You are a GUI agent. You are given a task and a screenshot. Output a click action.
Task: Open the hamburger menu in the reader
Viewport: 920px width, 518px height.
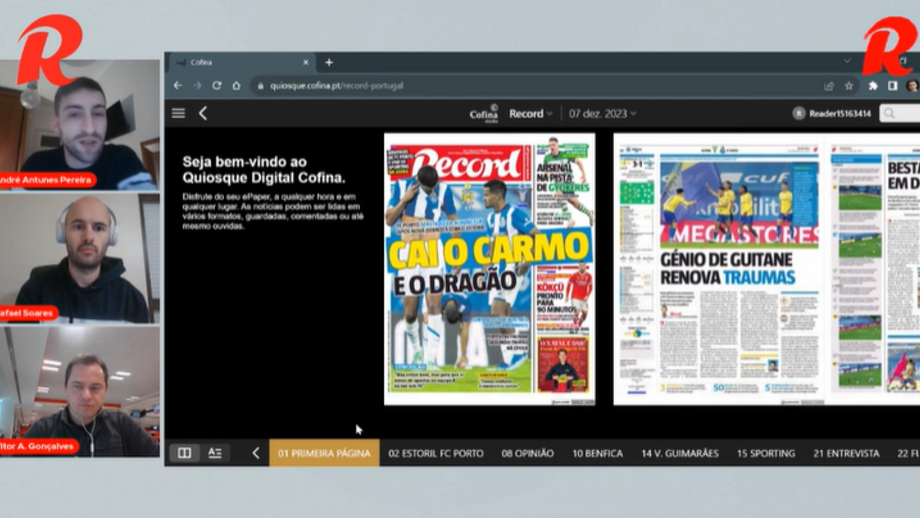tap(178, 113)
